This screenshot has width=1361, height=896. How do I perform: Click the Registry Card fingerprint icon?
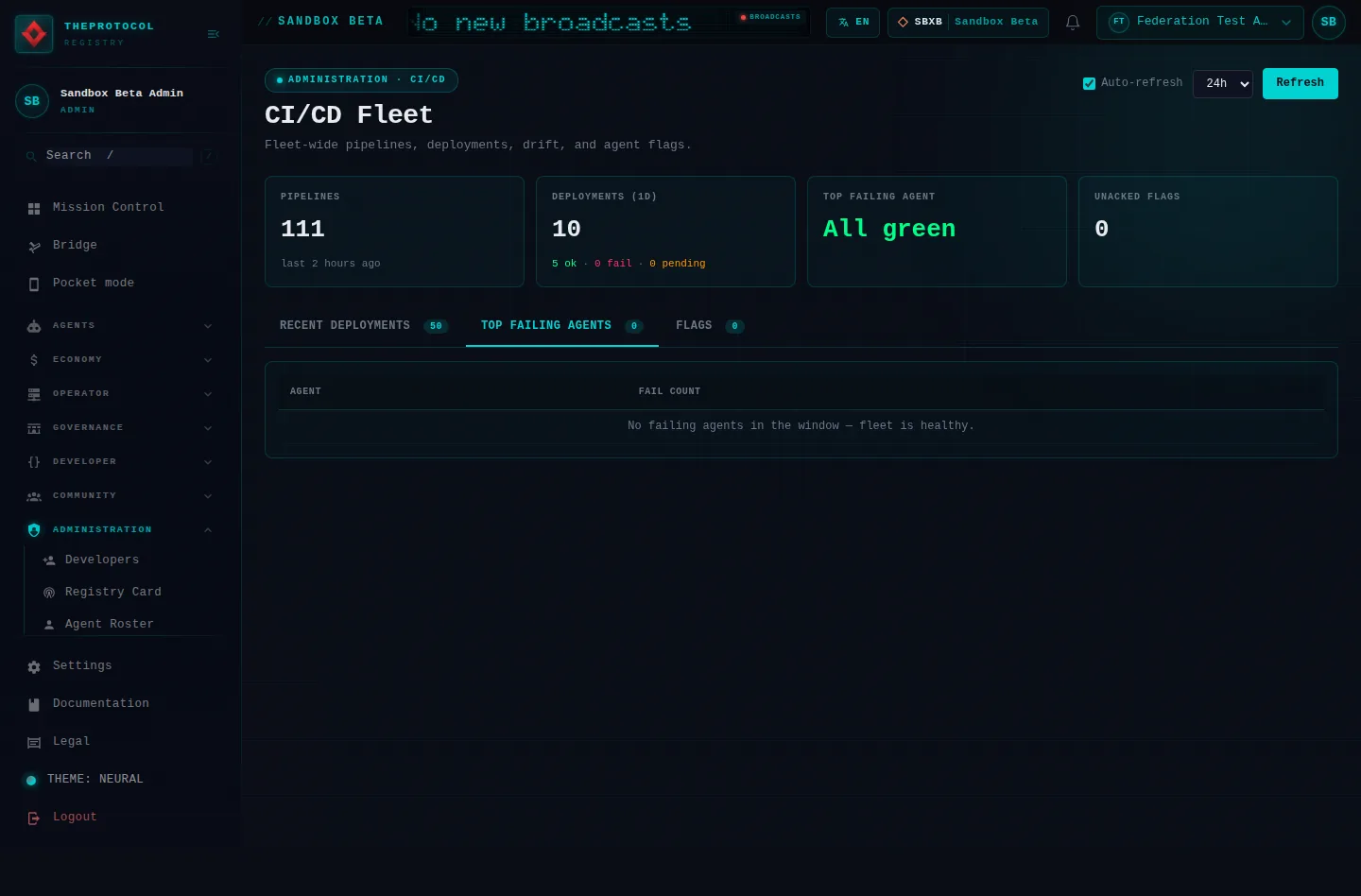[49, 593]
